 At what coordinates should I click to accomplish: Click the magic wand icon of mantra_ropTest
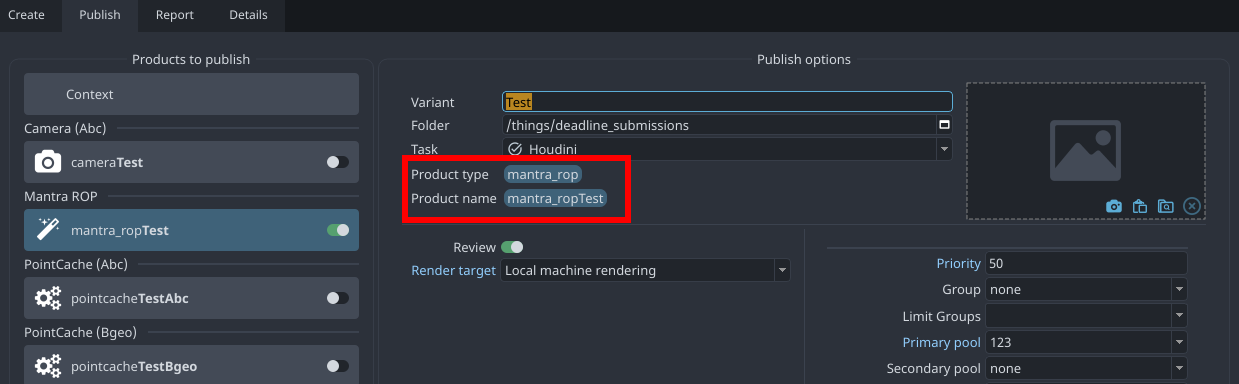(48, 230)
